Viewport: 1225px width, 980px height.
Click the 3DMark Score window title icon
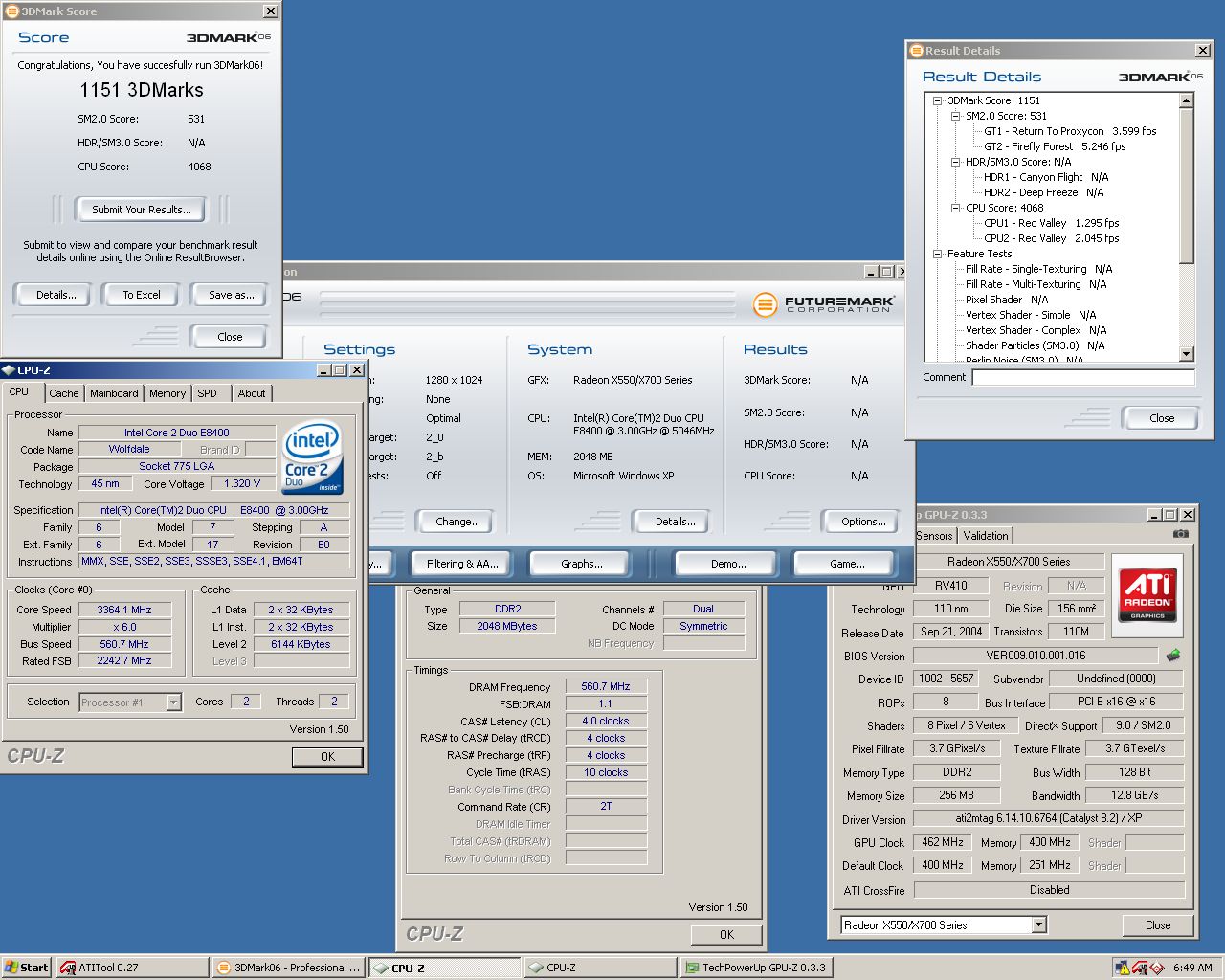pyautogui.click(x=11, y=11)
